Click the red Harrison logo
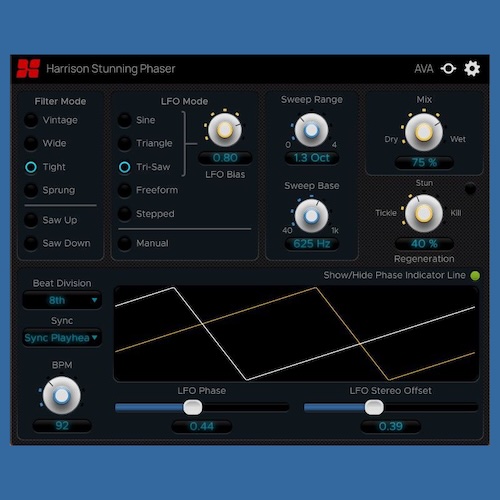The height and width of the screenshot is (500, 500). pyautogui.click(x=28, y=69)
